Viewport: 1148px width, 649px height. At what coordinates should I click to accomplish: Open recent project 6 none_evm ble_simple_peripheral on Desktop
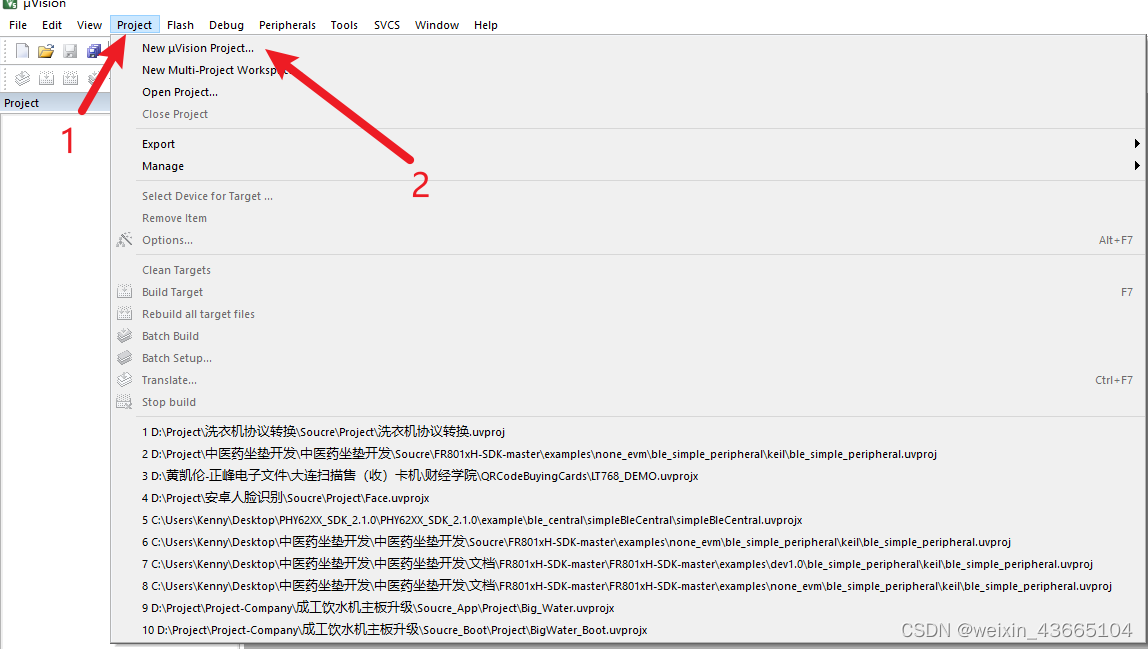click(628, 541)
